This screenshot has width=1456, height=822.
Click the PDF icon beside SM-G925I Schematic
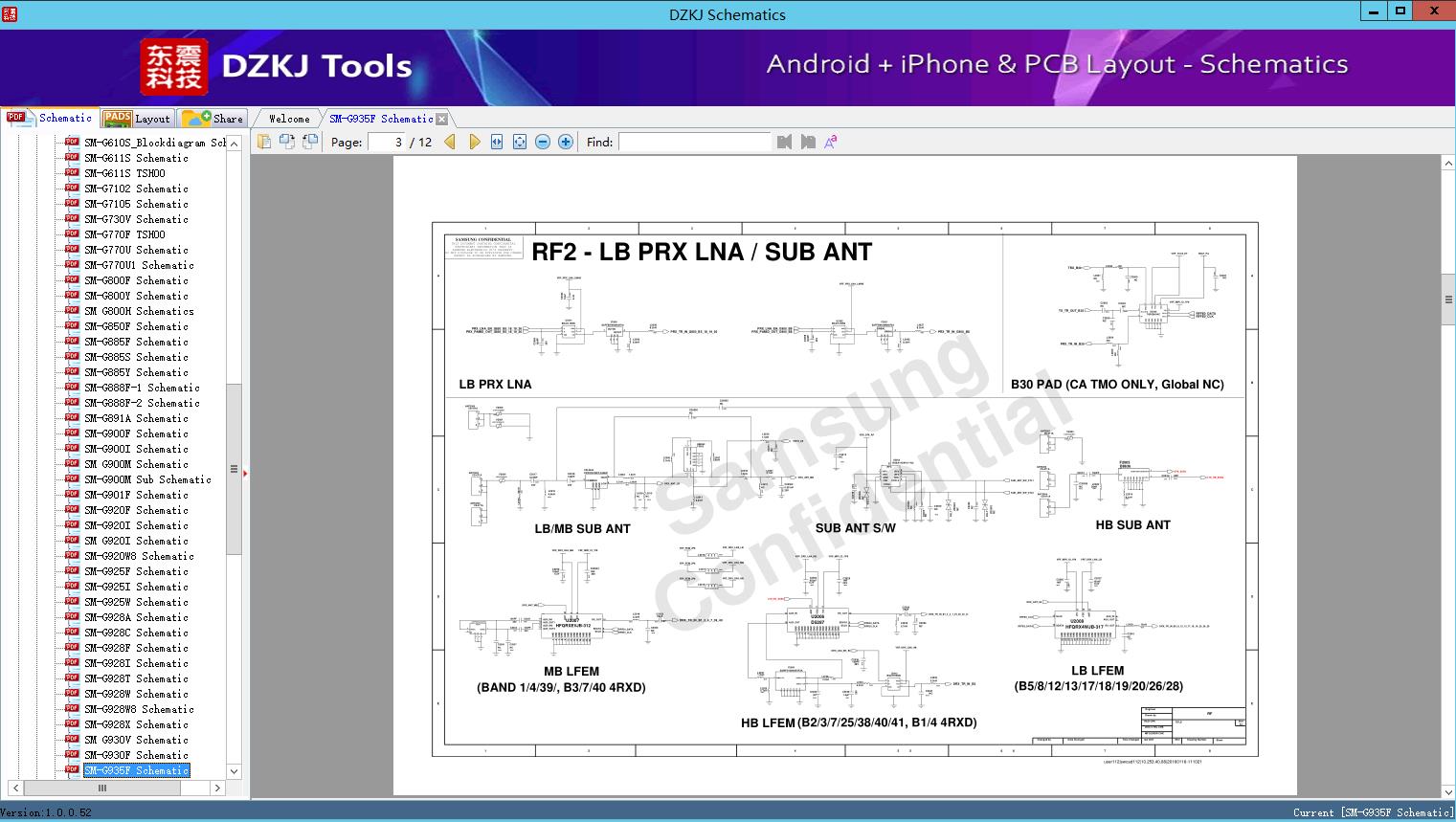[72, 586]
